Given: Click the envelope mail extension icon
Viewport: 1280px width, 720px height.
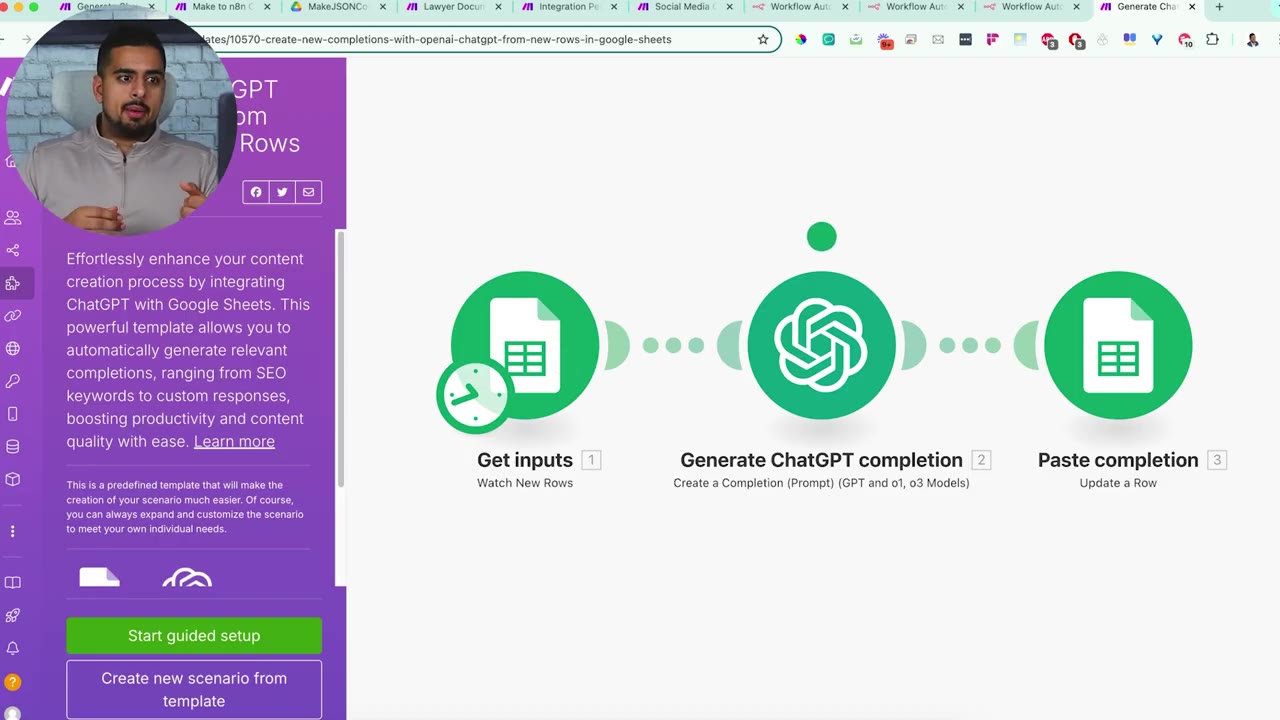Looking at the screenshot, I should point(938,40).
